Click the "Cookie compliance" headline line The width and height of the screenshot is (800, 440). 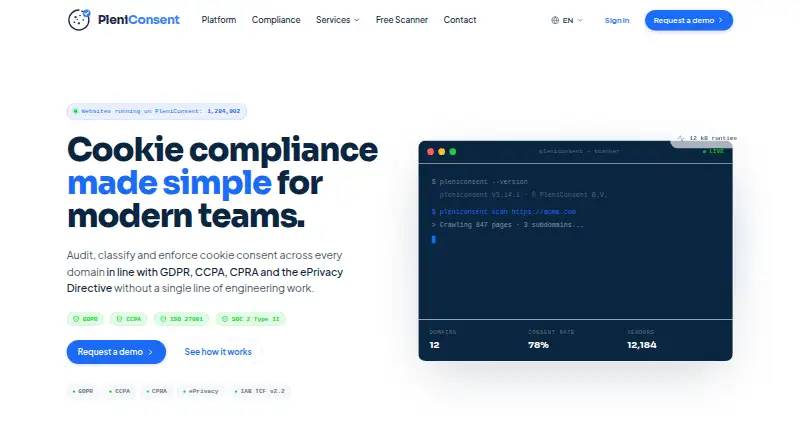(222, 150)
